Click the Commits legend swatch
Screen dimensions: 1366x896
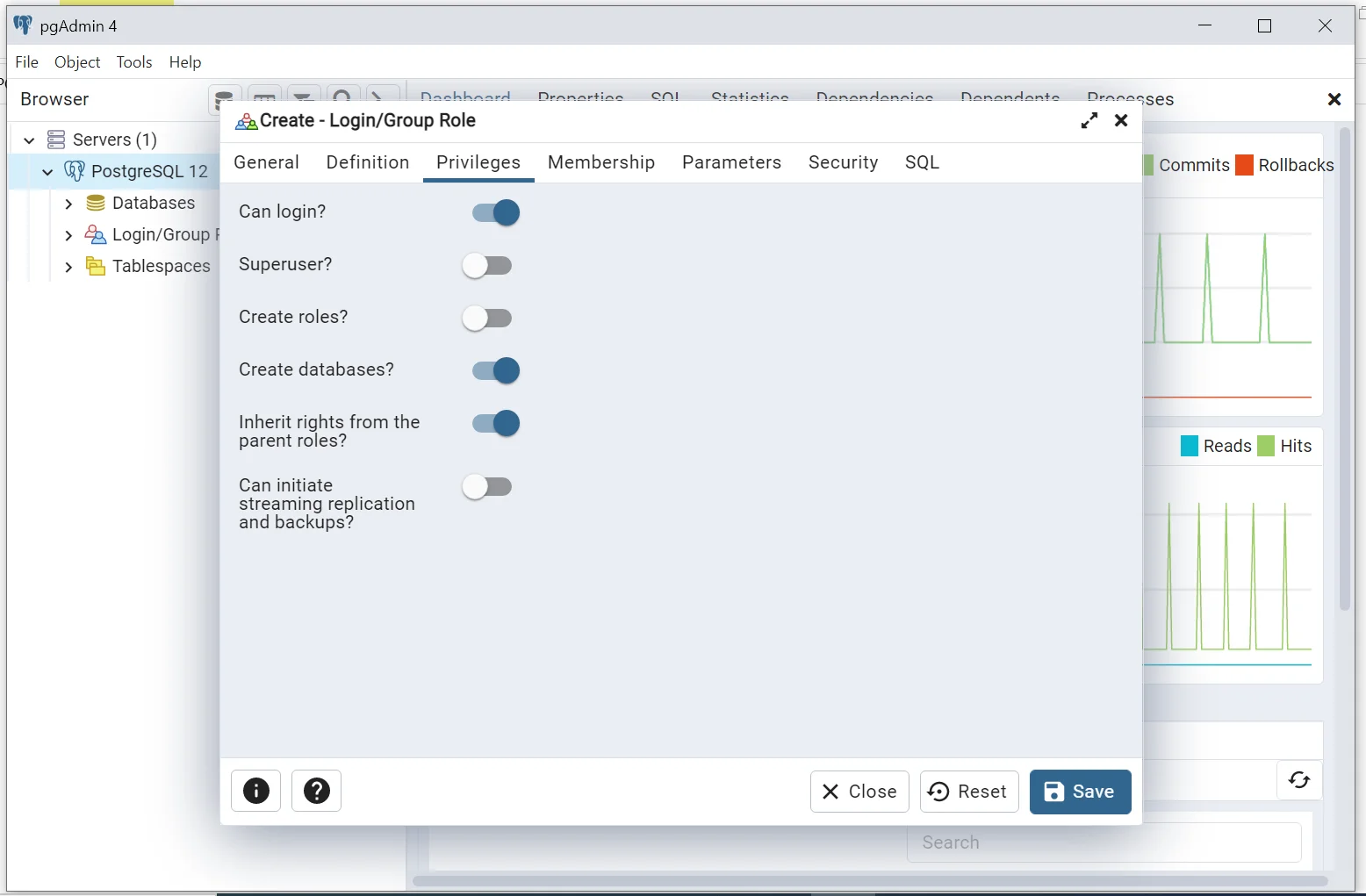click(x=1148, y=165)
